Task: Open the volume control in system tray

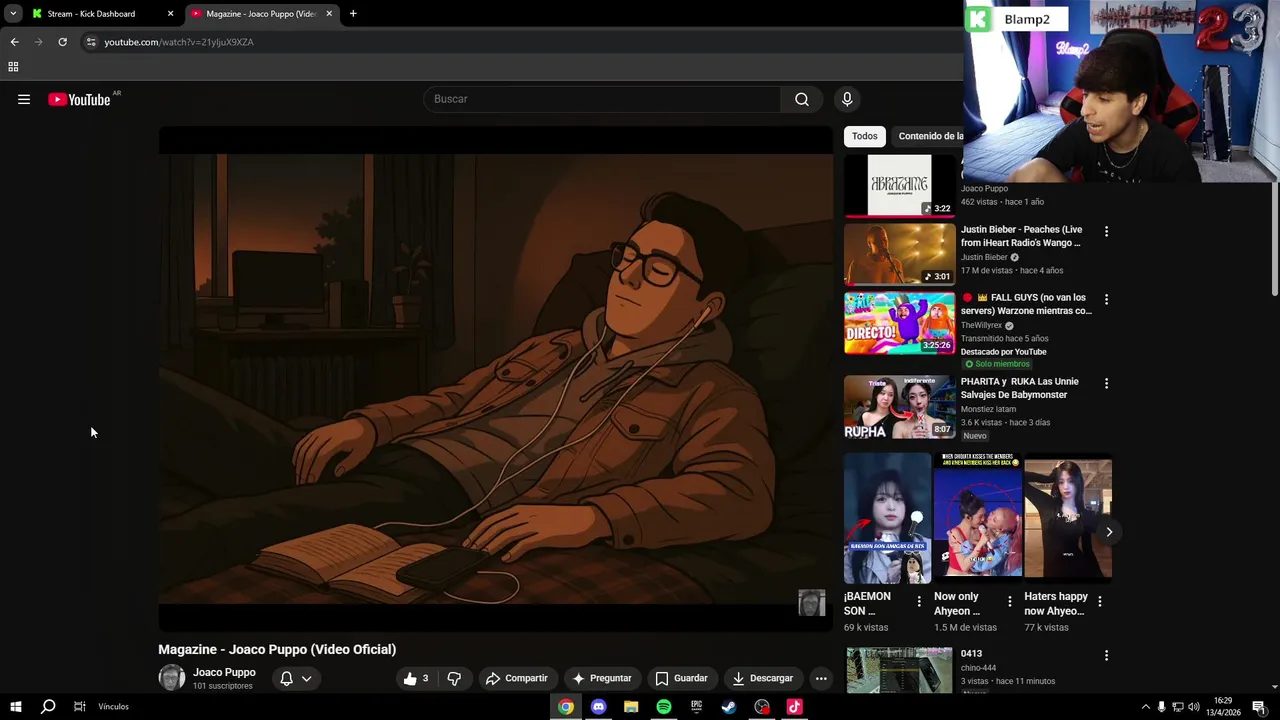Action: tap(1194, 707)
